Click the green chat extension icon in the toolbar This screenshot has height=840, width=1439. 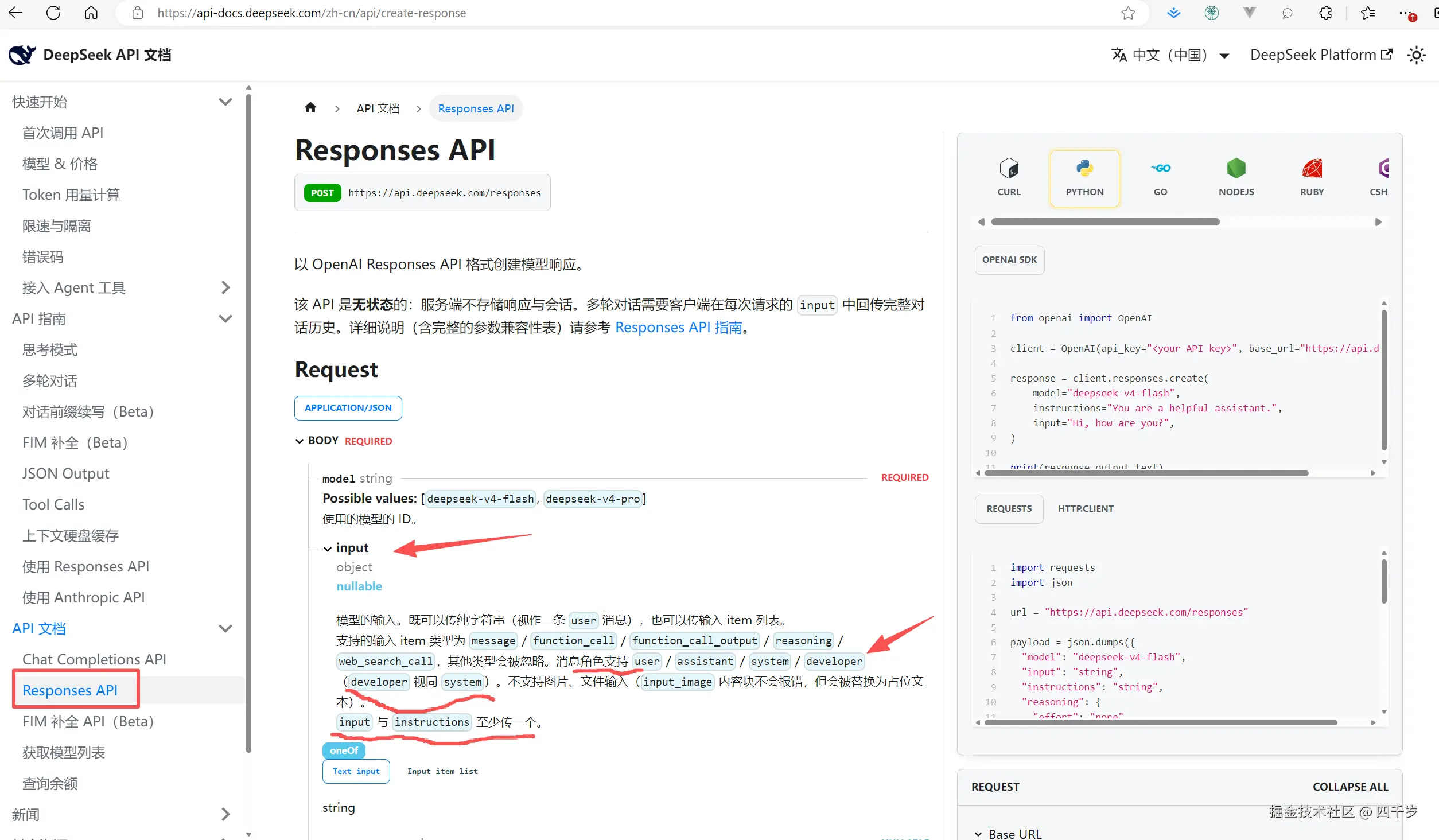1211,13
